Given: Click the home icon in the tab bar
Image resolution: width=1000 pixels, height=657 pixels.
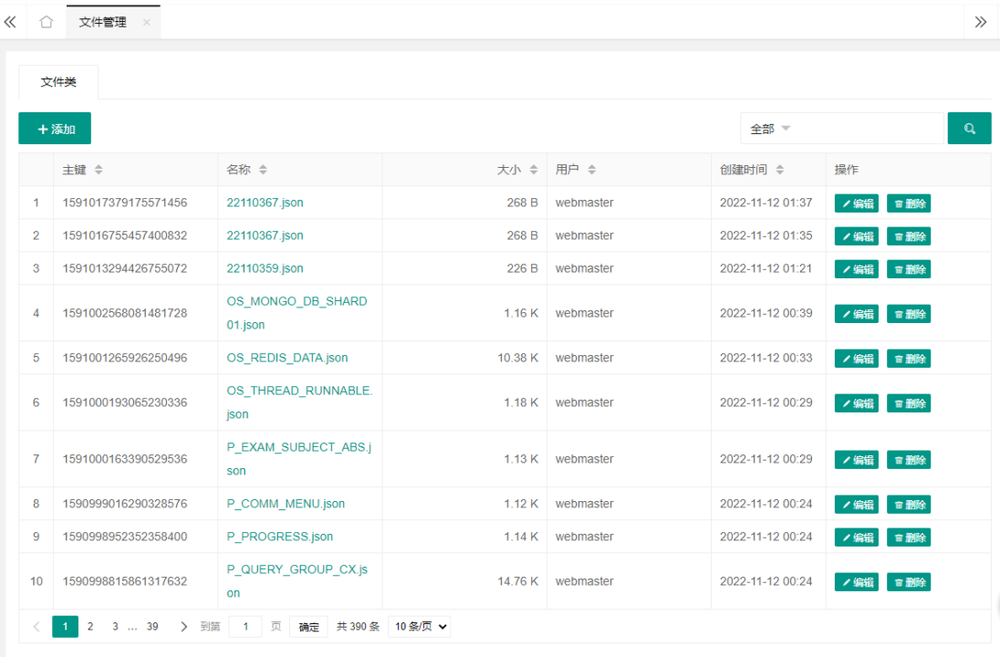Looking at the screenshot, I should pyautogui.click(x=46, y=22).
